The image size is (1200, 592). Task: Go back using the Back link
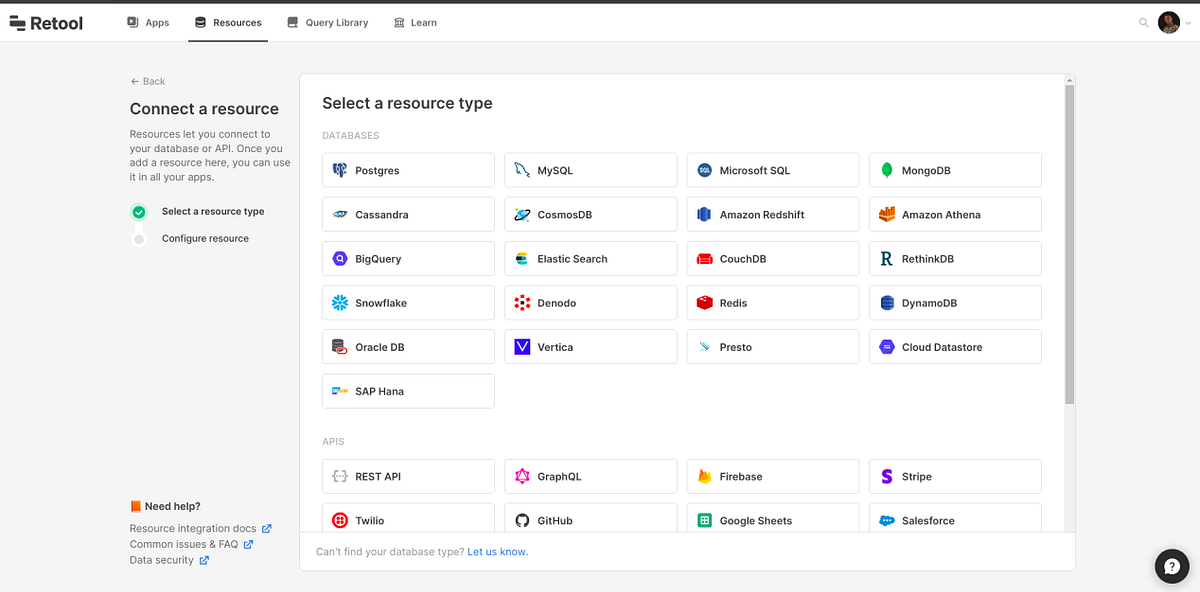click(148, 81)
